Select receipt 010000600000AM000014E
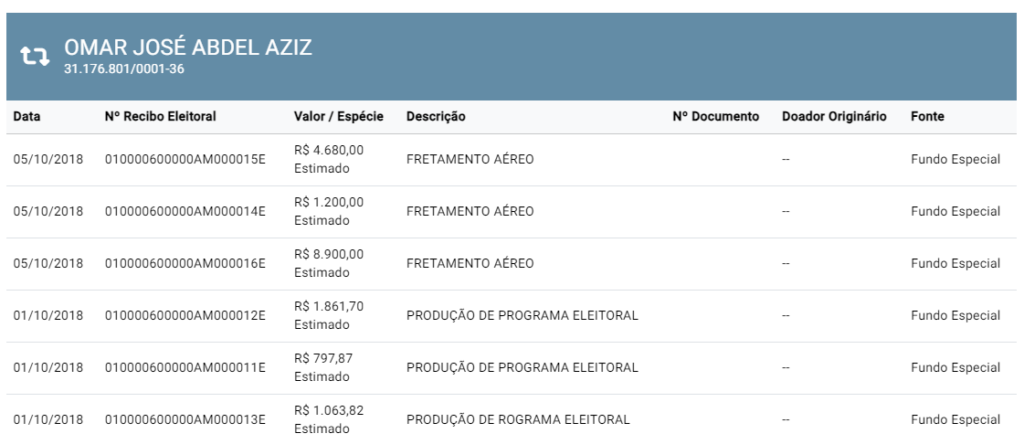The image size is (1024, 444). tap(185, 212)
